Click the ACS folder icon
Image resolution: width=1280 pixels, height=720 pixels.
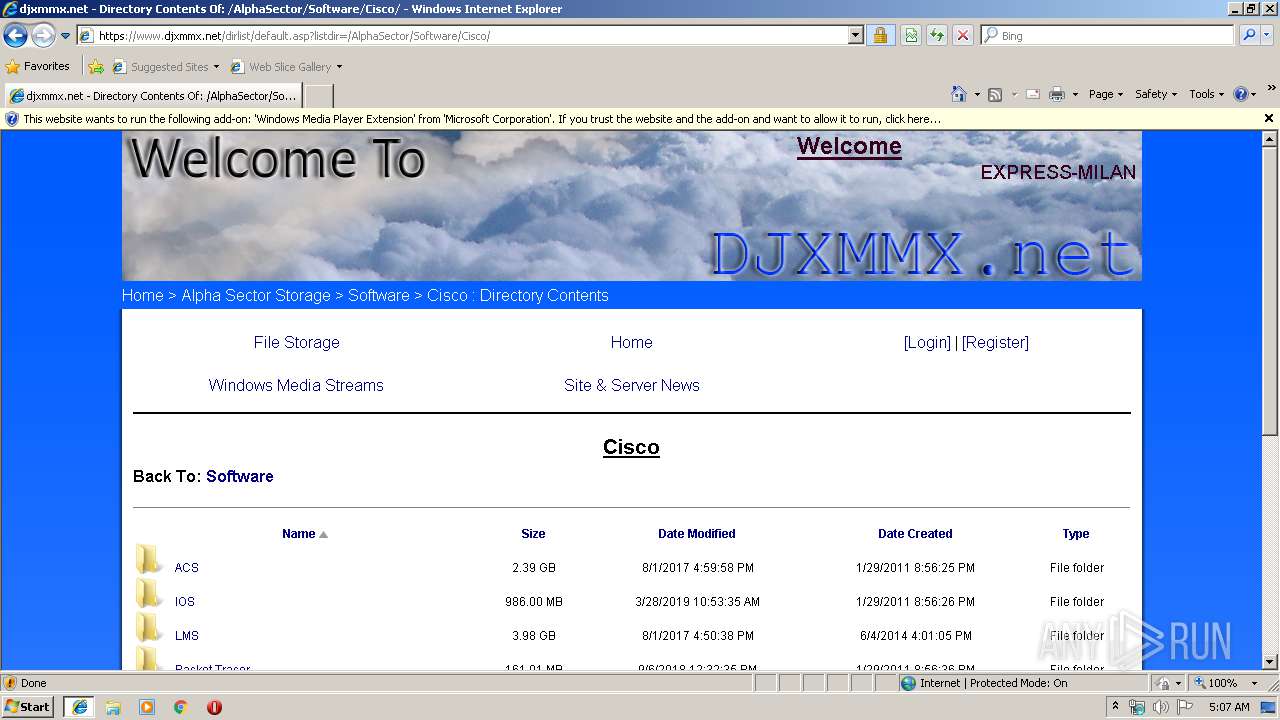(149, 560)
